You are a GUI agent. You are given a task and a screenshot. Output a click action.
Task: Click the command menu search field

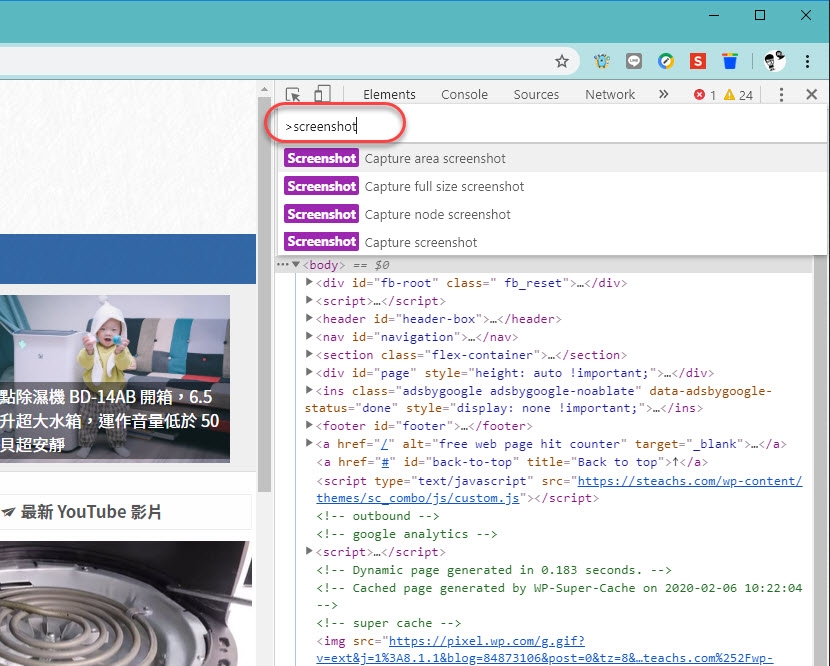coord(550,127)
